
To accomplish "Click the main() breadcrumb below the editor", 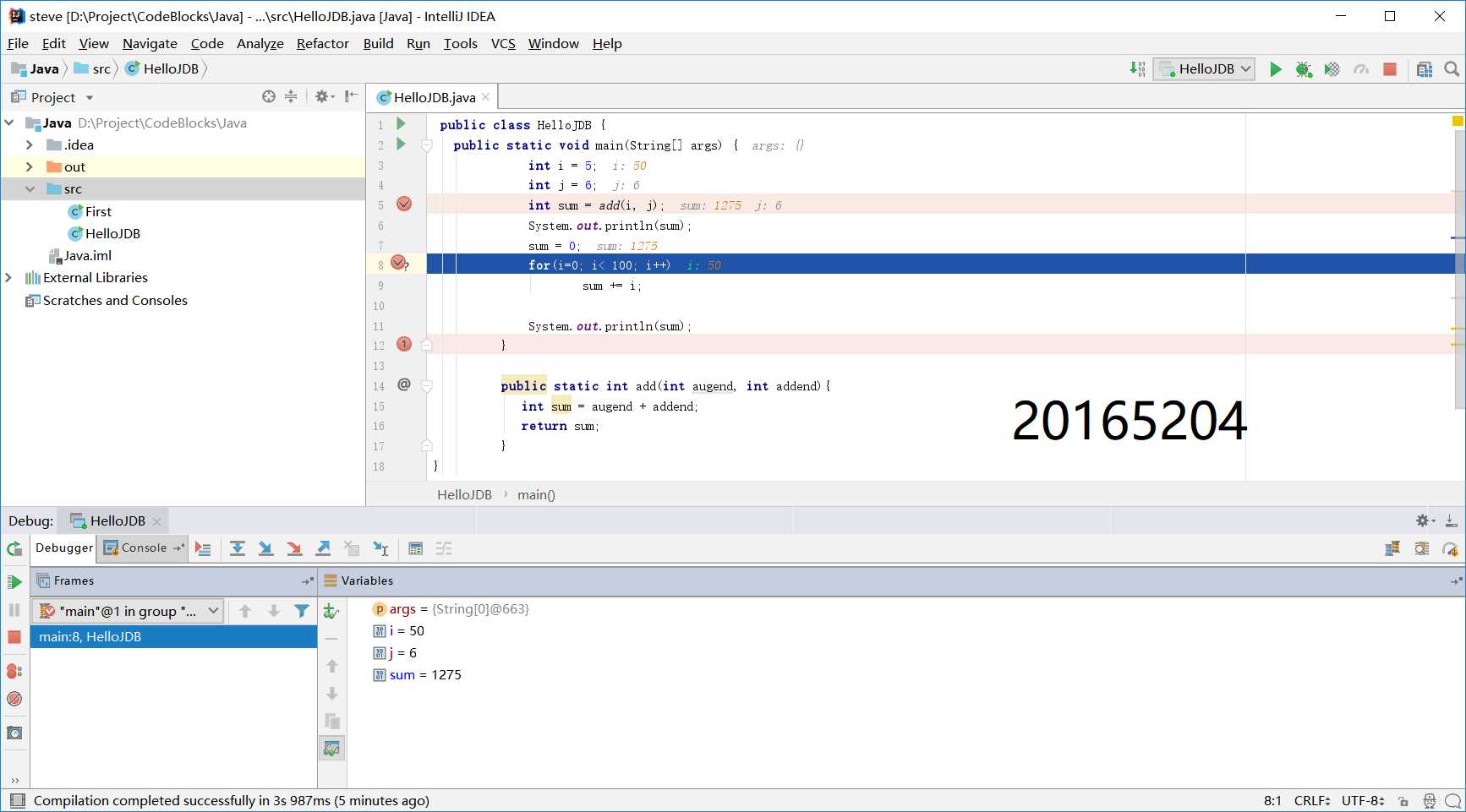I will tap(536, 495).
